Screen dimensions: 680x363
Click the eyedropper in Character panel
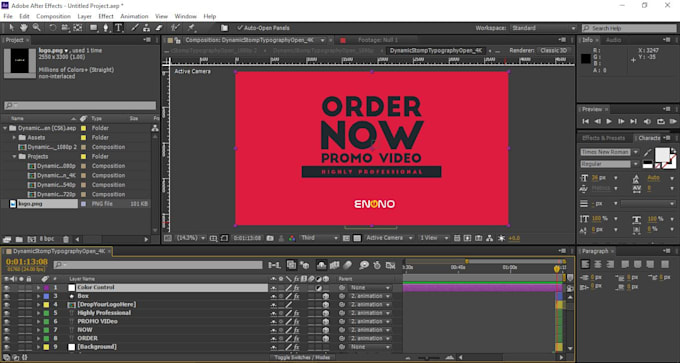point(647,152)
